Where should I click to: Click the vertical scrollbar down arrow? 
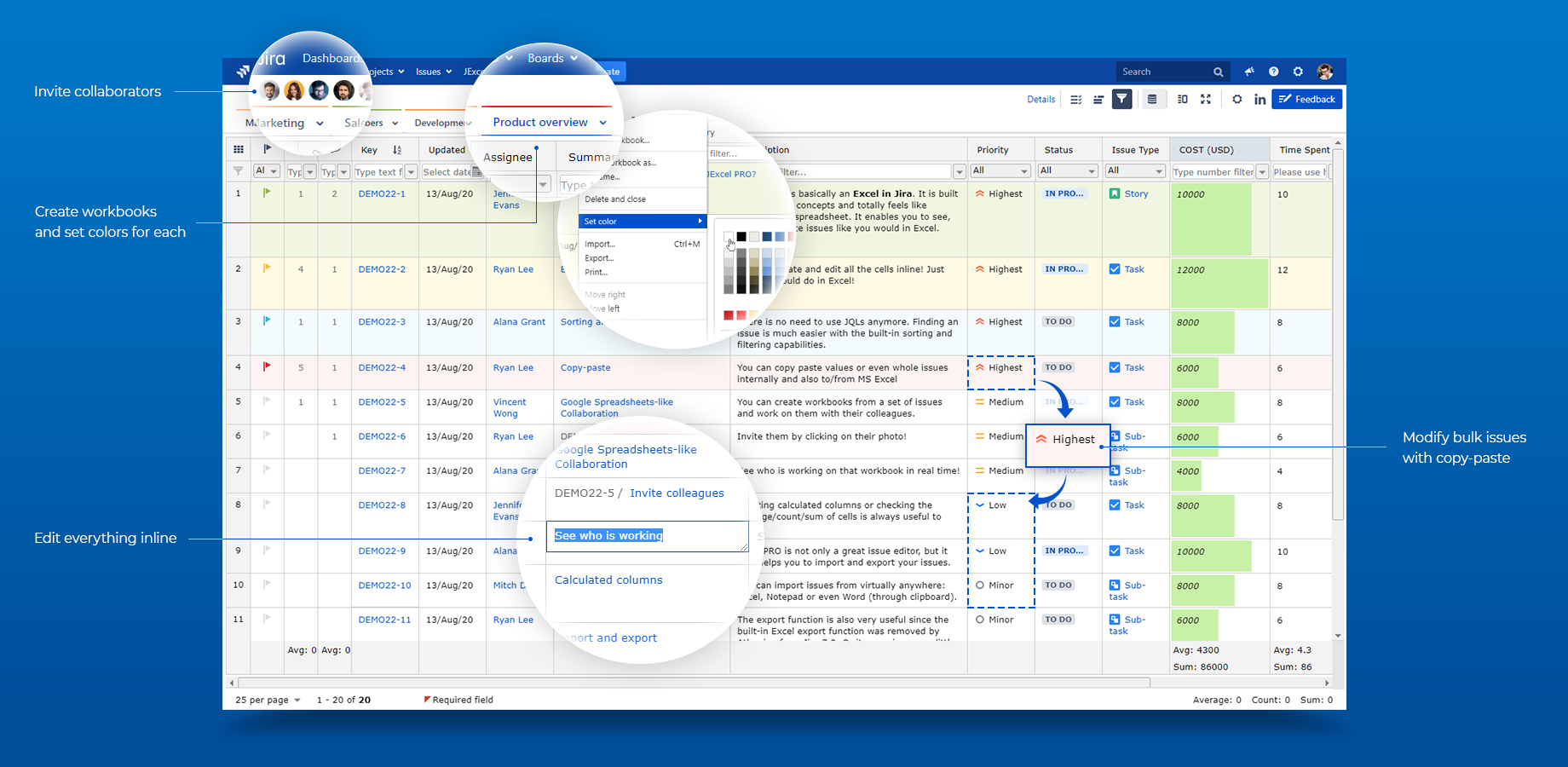click(x=1338, y=635)
